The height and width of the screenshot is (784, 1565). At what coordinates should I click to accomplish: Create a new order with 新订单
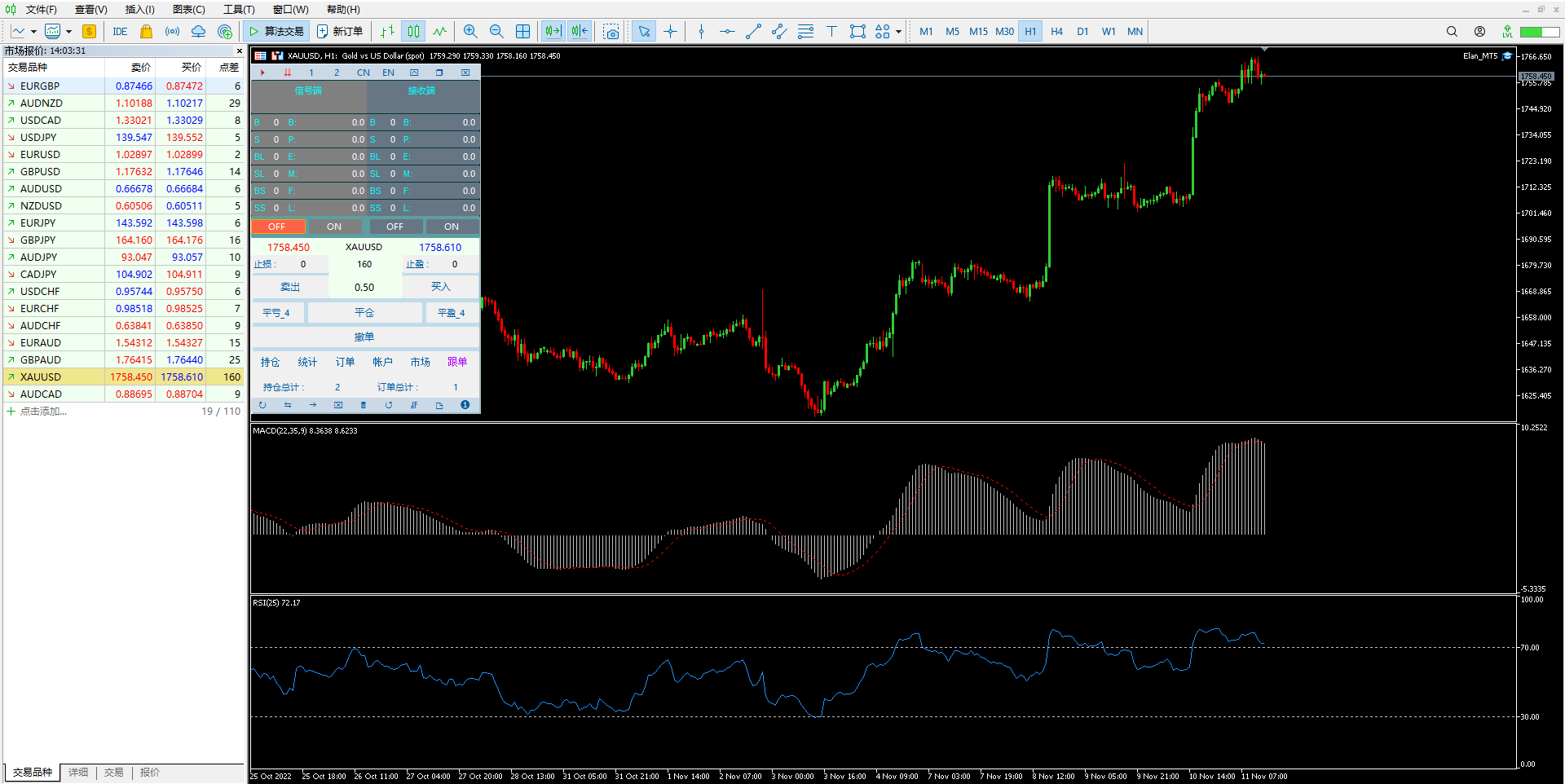[340, 32]
